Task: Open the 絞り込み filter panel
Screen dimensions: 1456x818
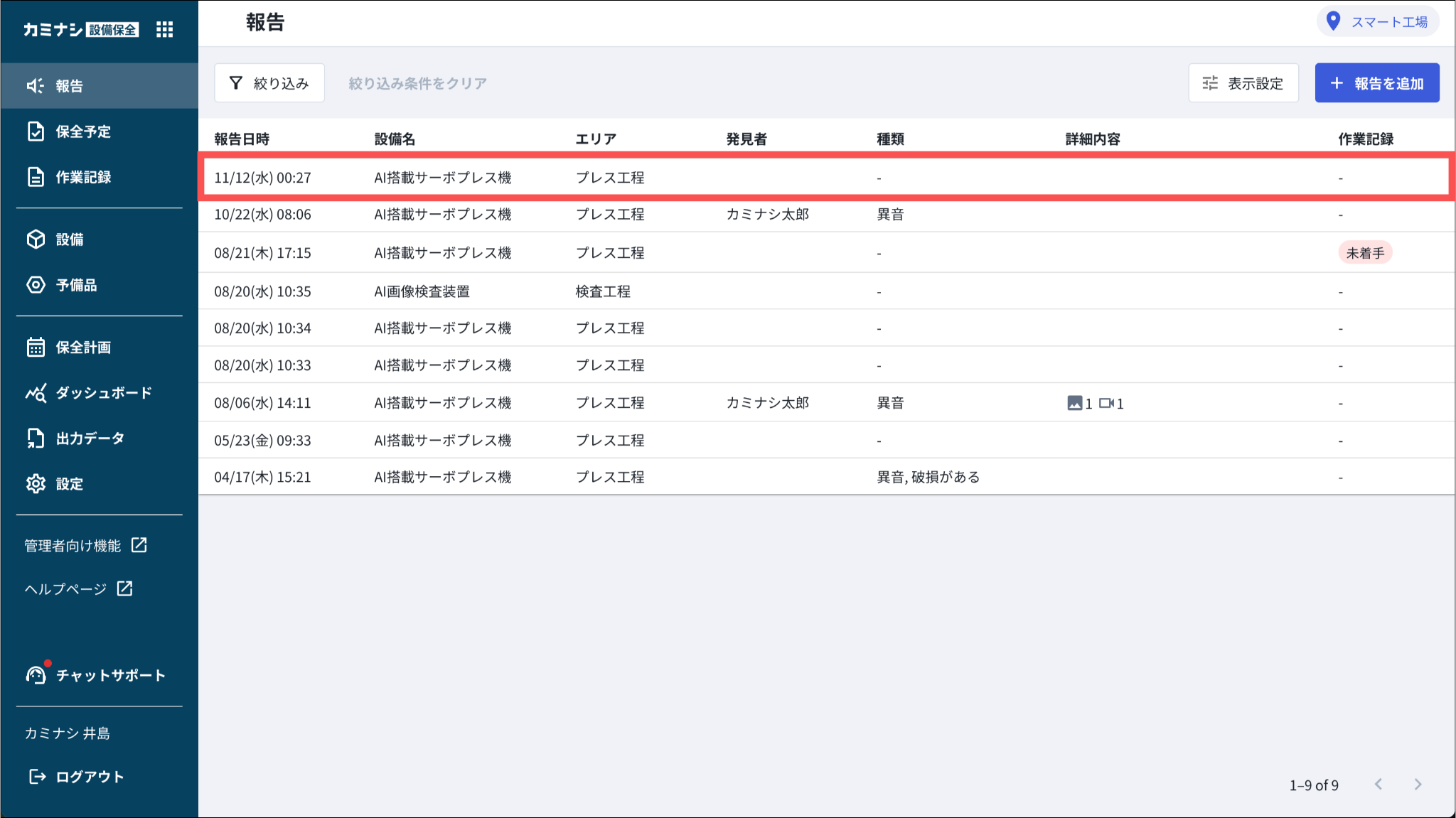Action: coord(269,83)
